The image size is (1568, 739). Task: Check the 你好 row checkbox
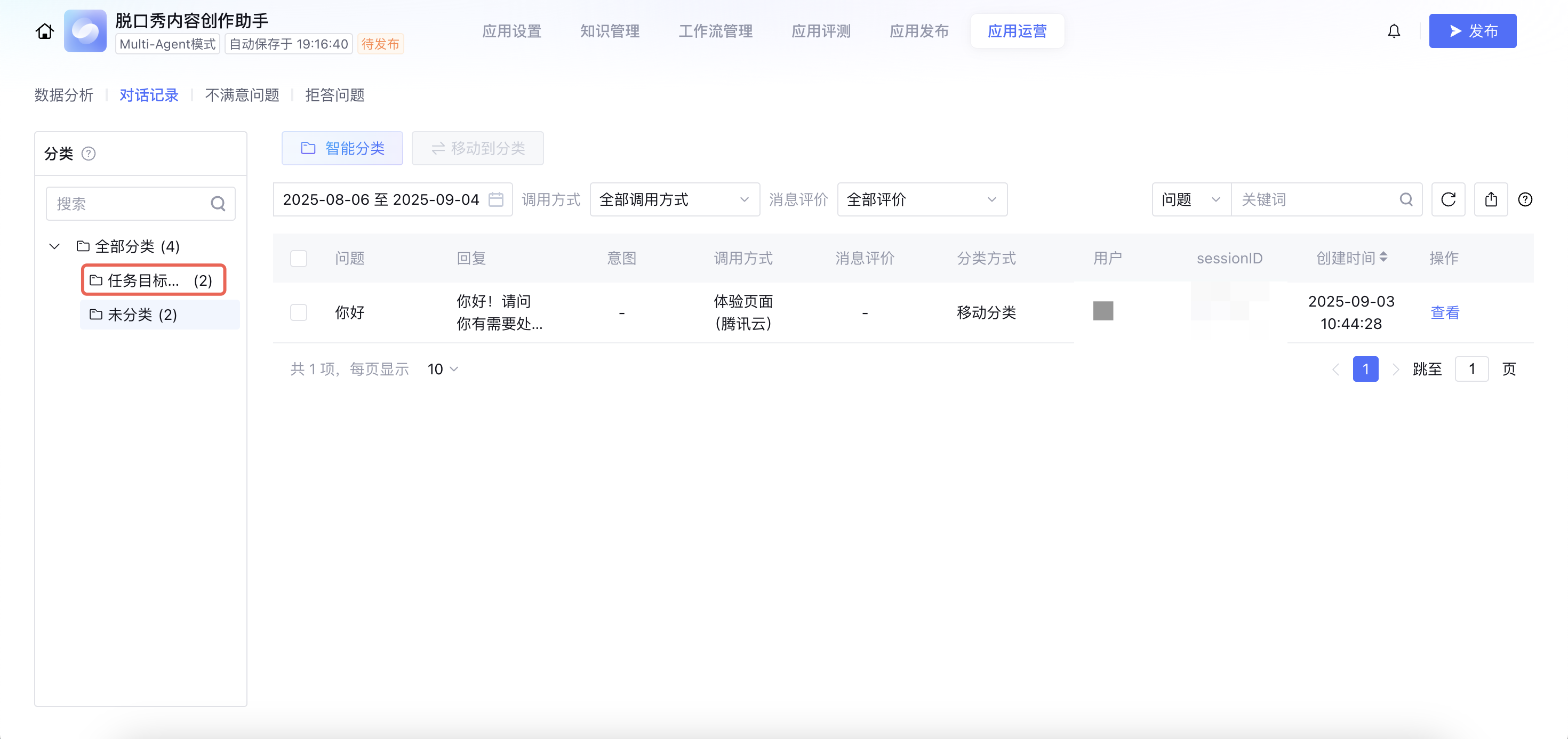(299, 313)
